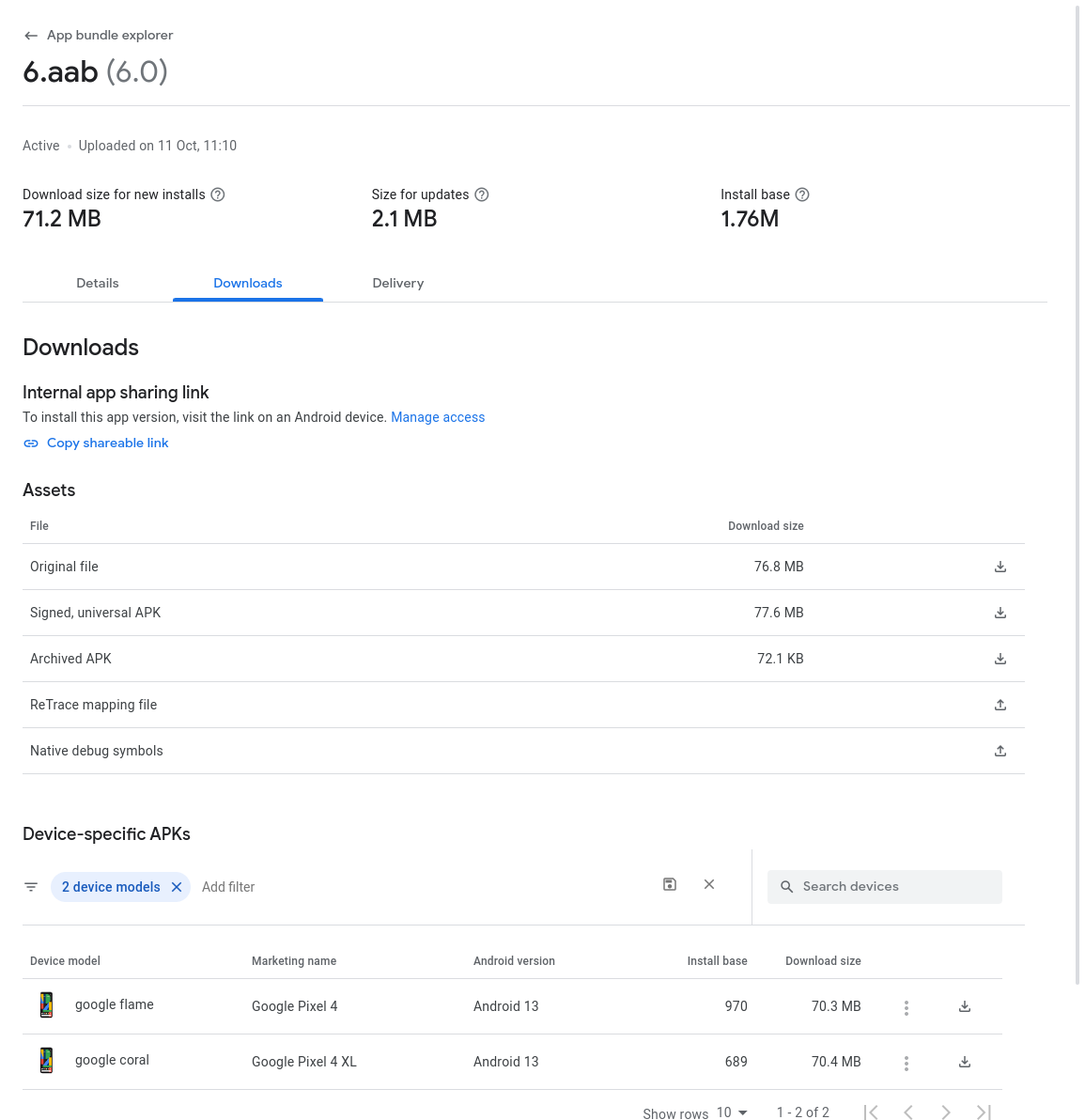
Task: Upload Native debug symbols
Action: pyautogui.click(x=1000, y=751)
